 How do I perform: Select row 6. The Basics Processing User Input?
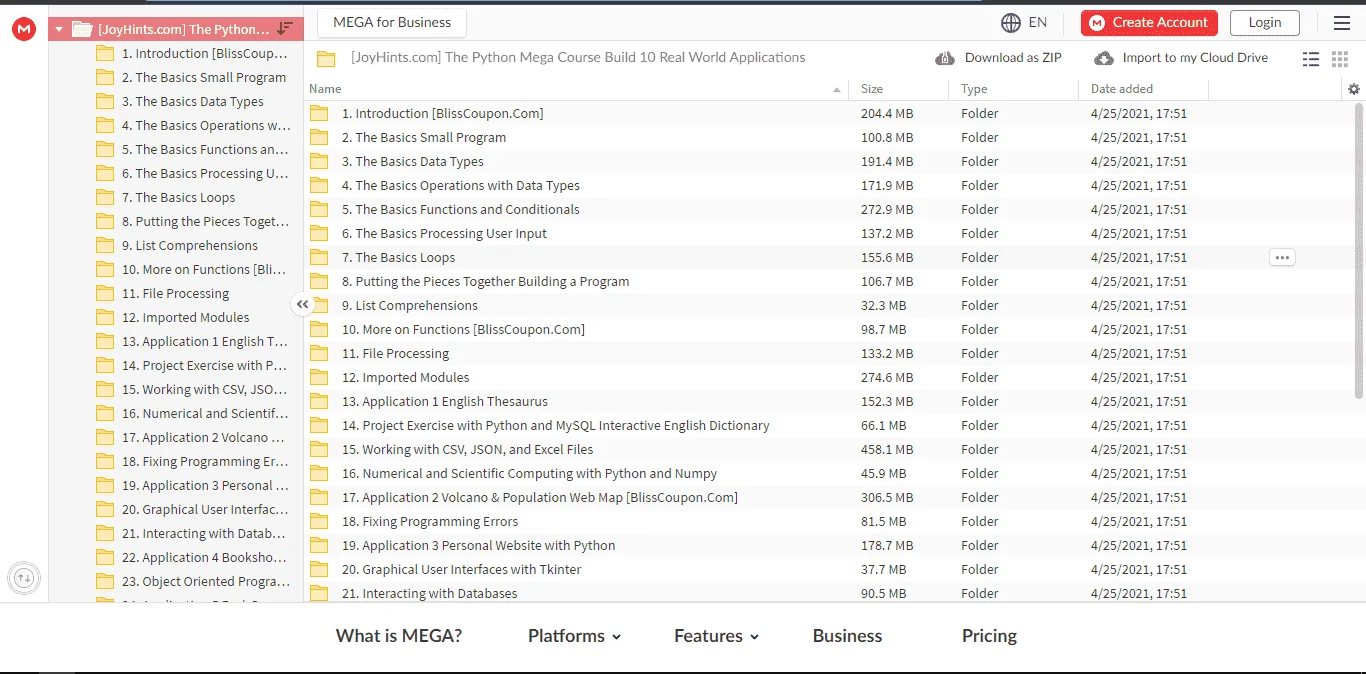829,233
